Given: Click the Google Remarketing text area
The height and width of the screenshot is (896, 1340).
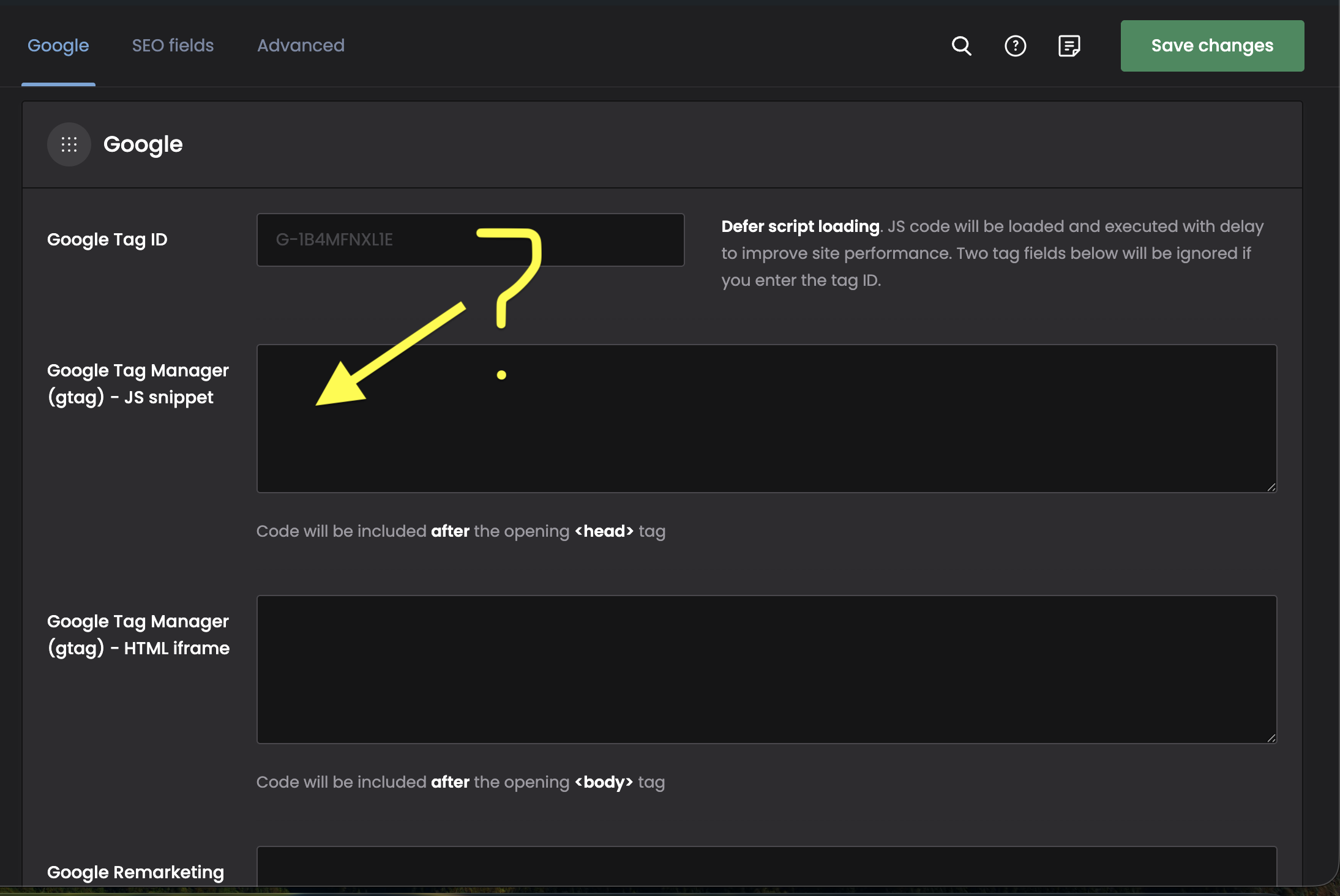Looking at the screenshot, I should coord(766,867).
